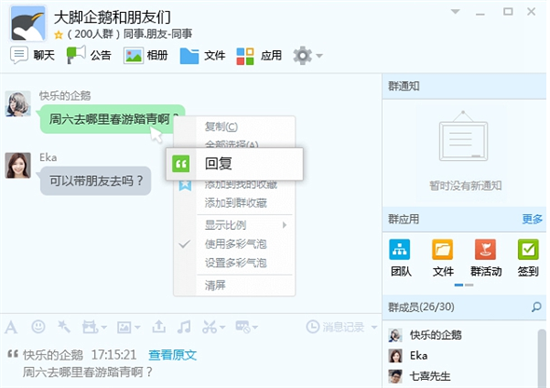This screenshot has height=388, width=550.
Task: Click the 更多 link in 群应用
Action: 532,219
